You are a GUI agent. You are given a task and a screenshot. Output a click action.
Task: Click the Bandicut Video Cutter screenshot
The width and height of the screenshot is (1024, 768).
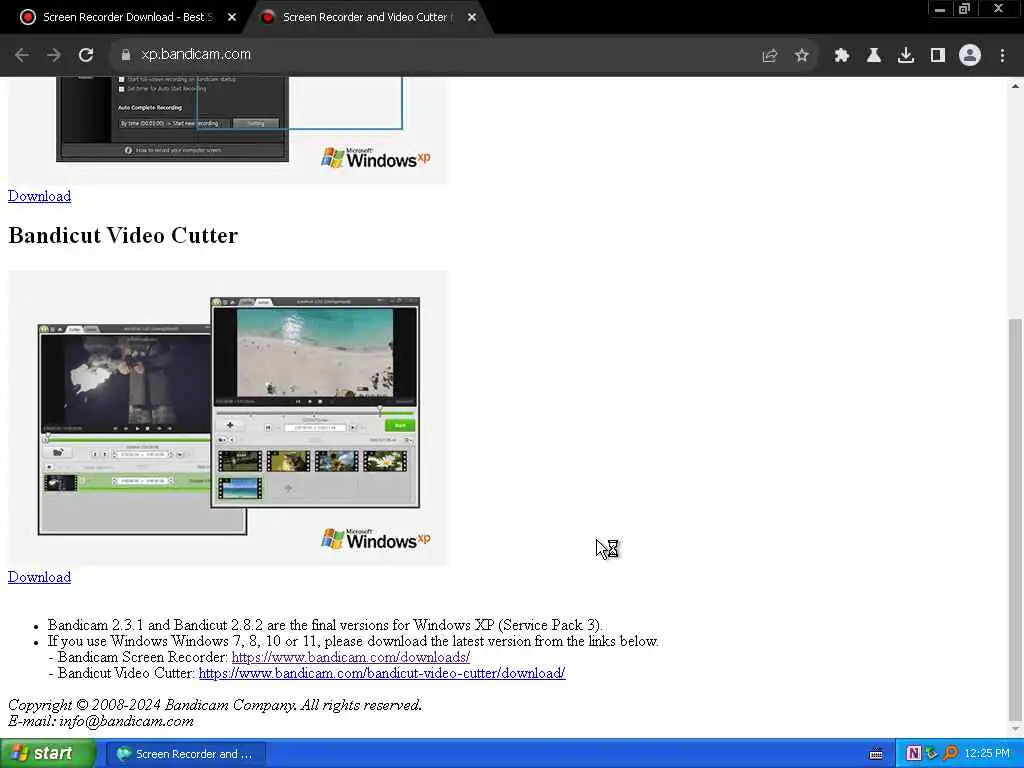tap(228, 417)
